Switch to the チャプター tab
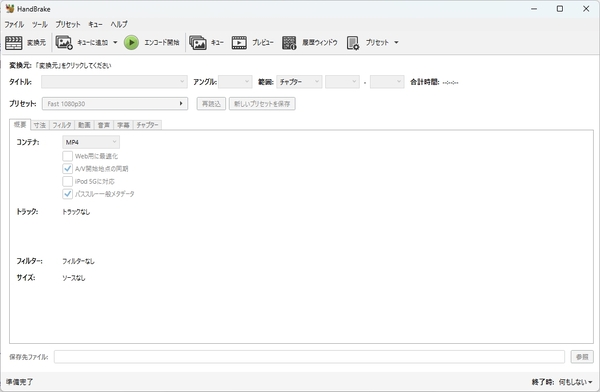The width and height of the screenshot is (600, 392). pyautogui.click(x=147, y=125)
